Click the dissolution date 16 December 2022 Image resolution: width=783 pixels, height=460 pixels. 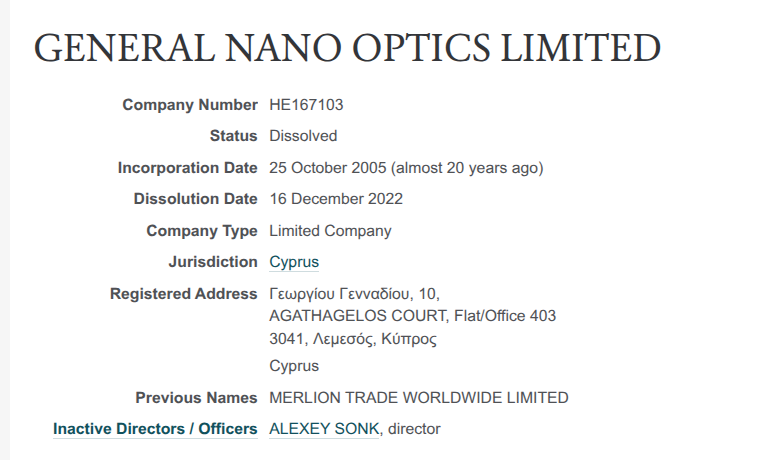[336, 199]
